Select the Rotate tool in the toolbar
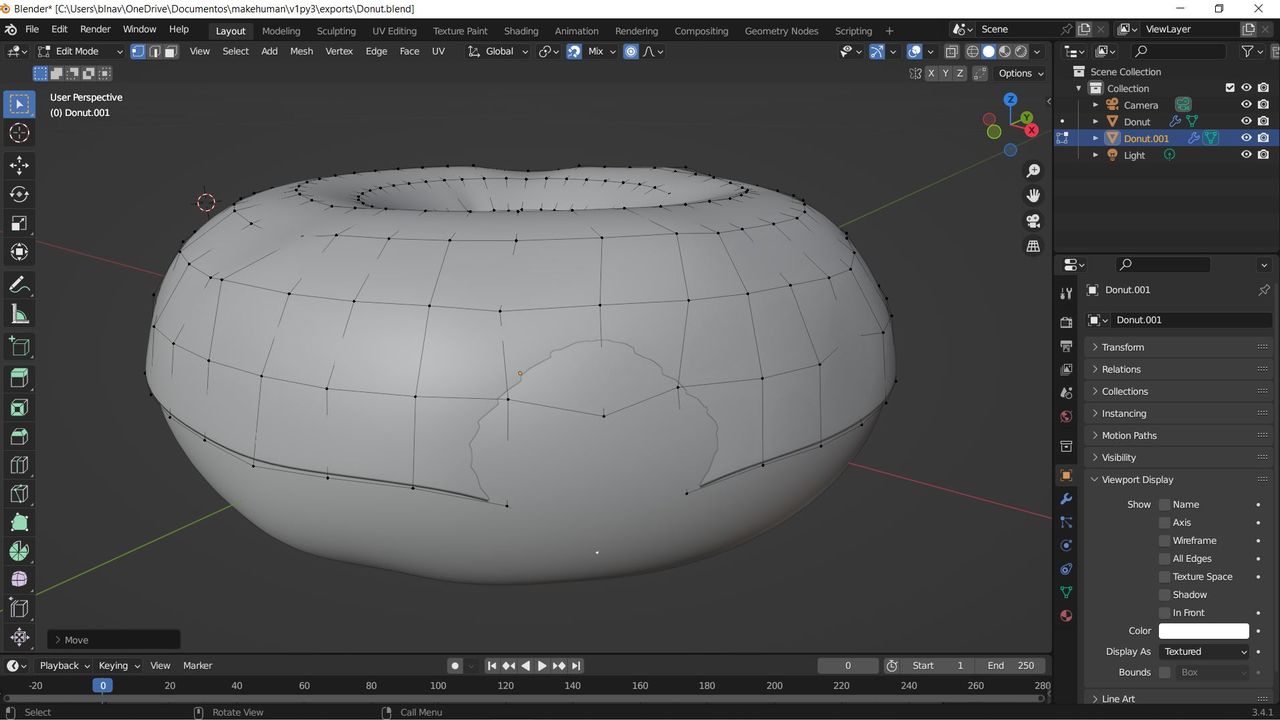Screen dimensions: 1280x720 (19, 194)
